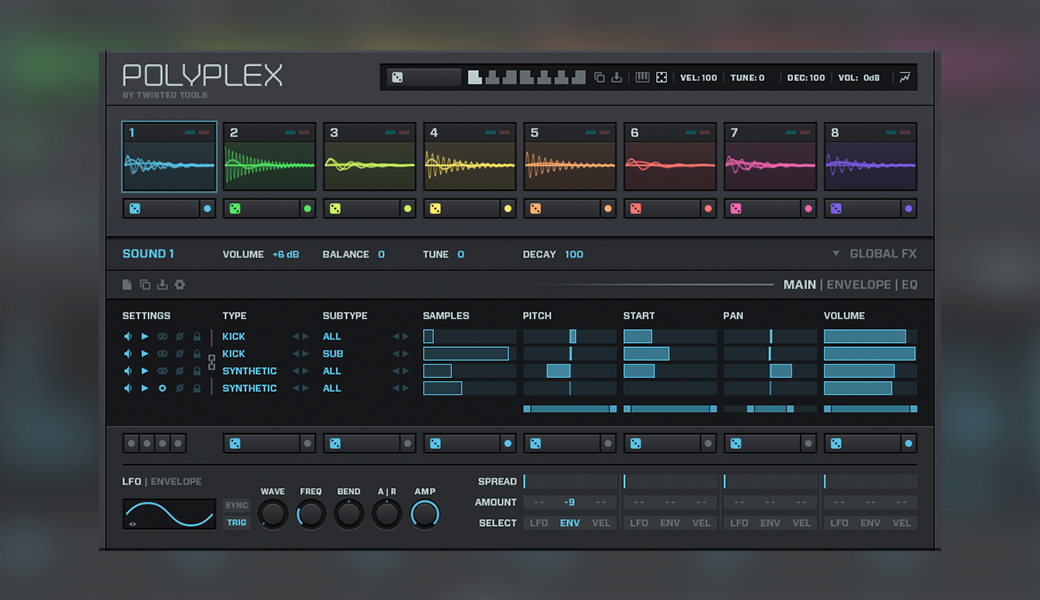Toggle the blue dot beside the VOLUME dice
The width and height of the screenshot is (1040, 600).
908,444
